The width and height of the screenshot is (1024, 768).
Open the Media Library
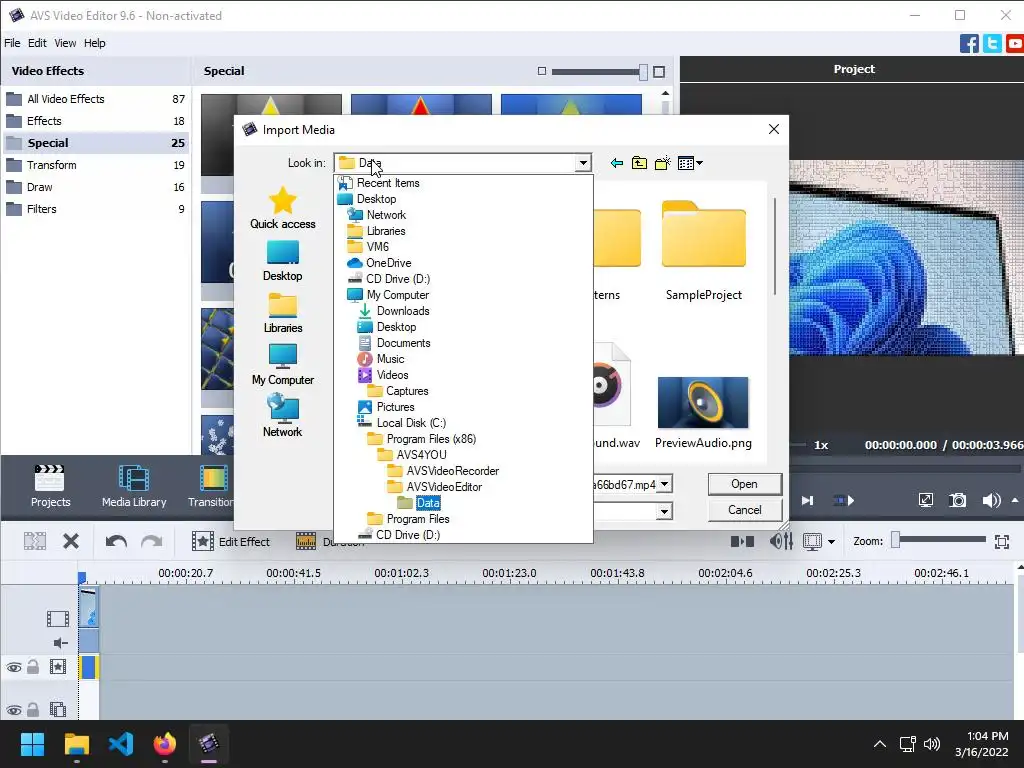point(134,486)
